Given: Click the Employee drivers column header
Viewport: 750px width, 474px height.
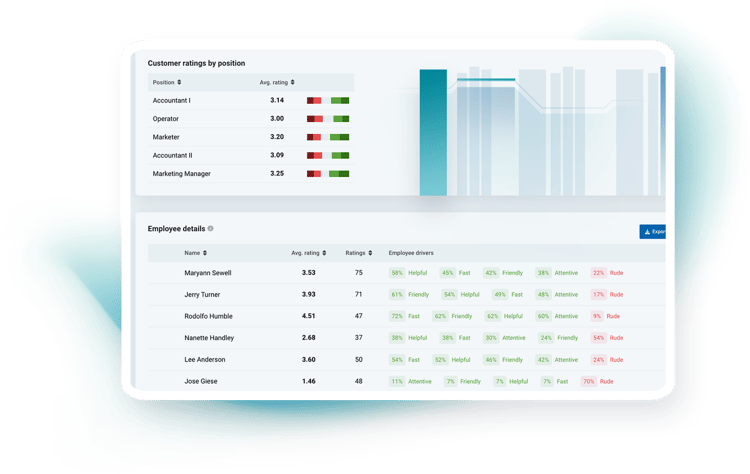Looking at the screenshot, I should tap(411, 253).
